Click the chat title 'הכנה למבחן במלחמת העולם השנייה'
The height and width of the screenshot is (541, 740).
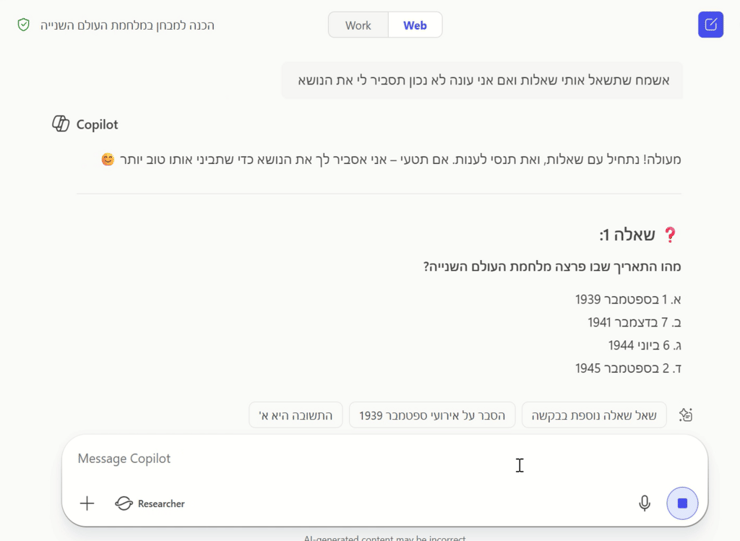pos(127,25)
